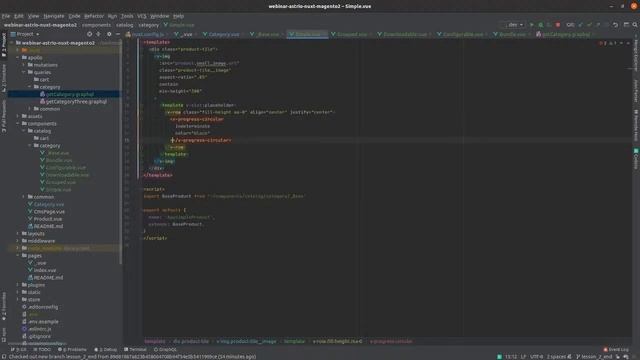Click div.product-tile in the editor breadcrumbs

pos(191,341)
